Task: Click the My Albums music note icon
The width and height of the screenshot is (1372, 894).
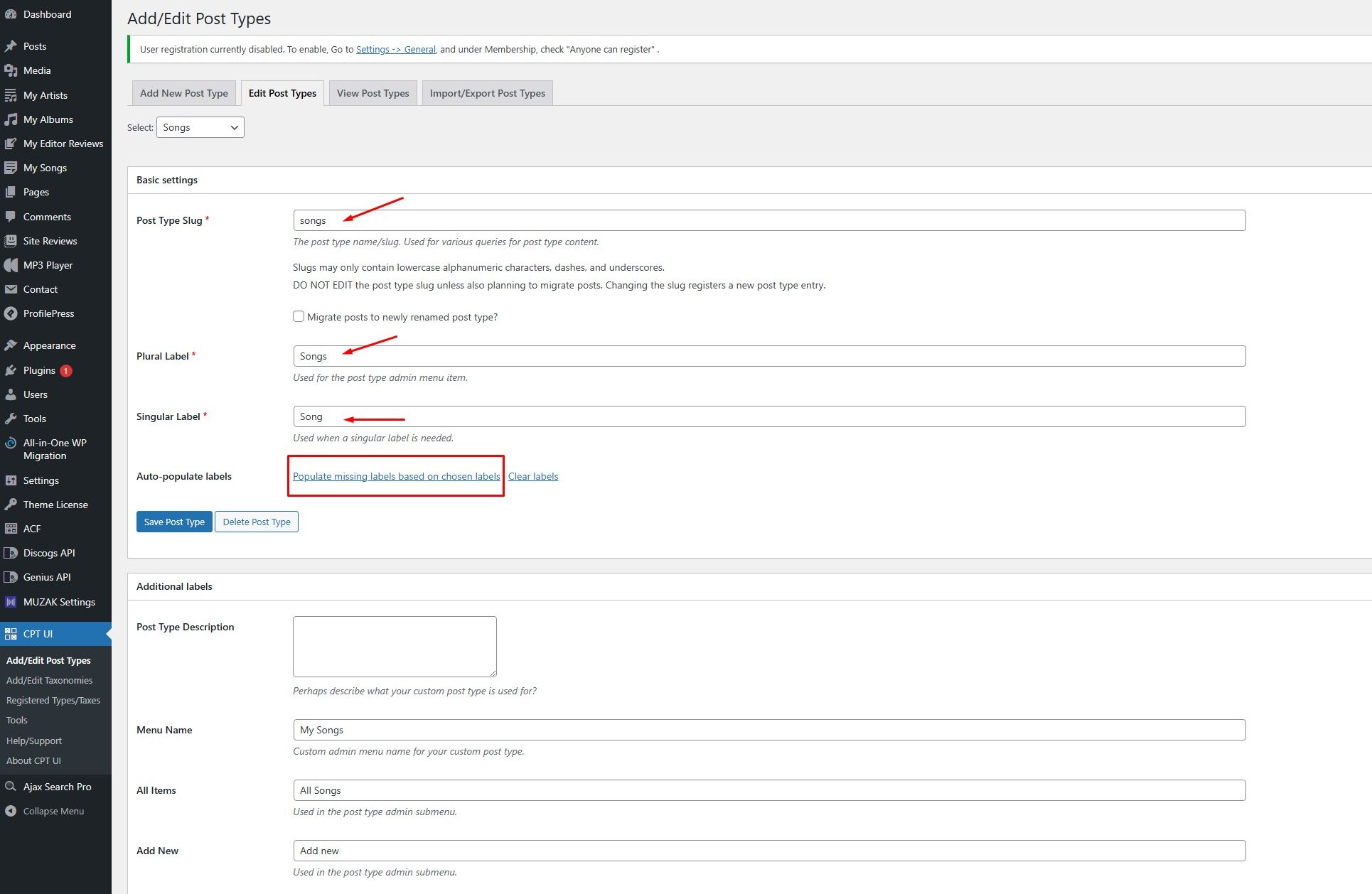Action: pos(11,119)
